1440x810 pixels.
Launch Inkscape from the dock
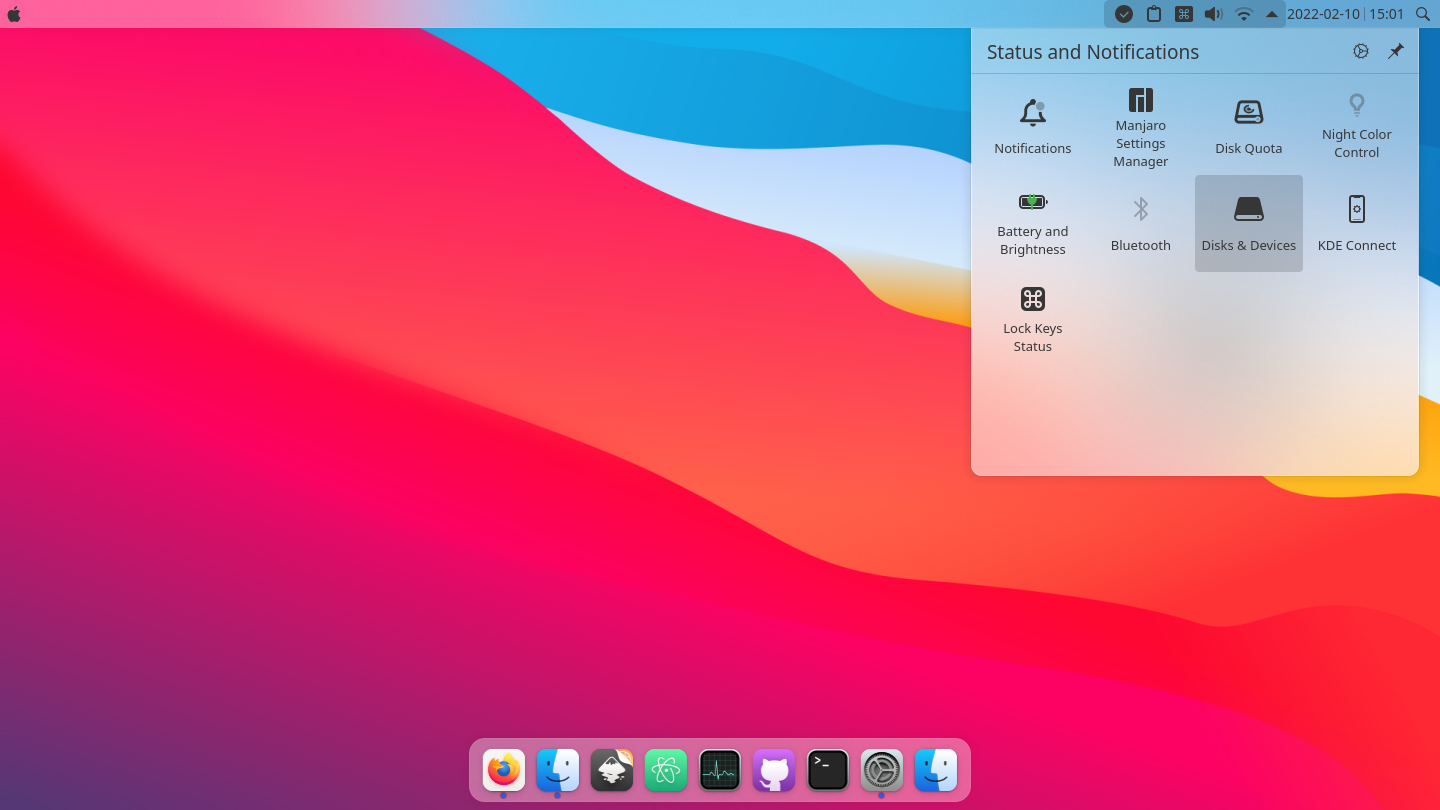coord(612,770)
